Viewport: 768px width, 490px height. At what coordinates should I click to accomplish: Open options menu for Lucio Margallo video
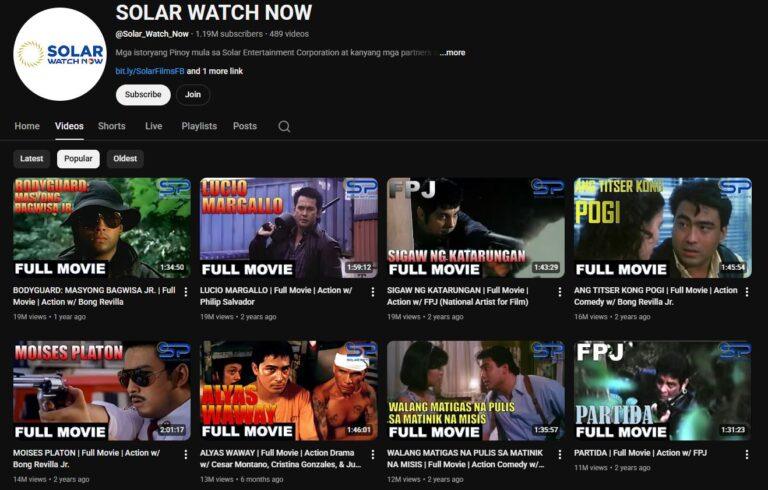[x=373, y=292]
